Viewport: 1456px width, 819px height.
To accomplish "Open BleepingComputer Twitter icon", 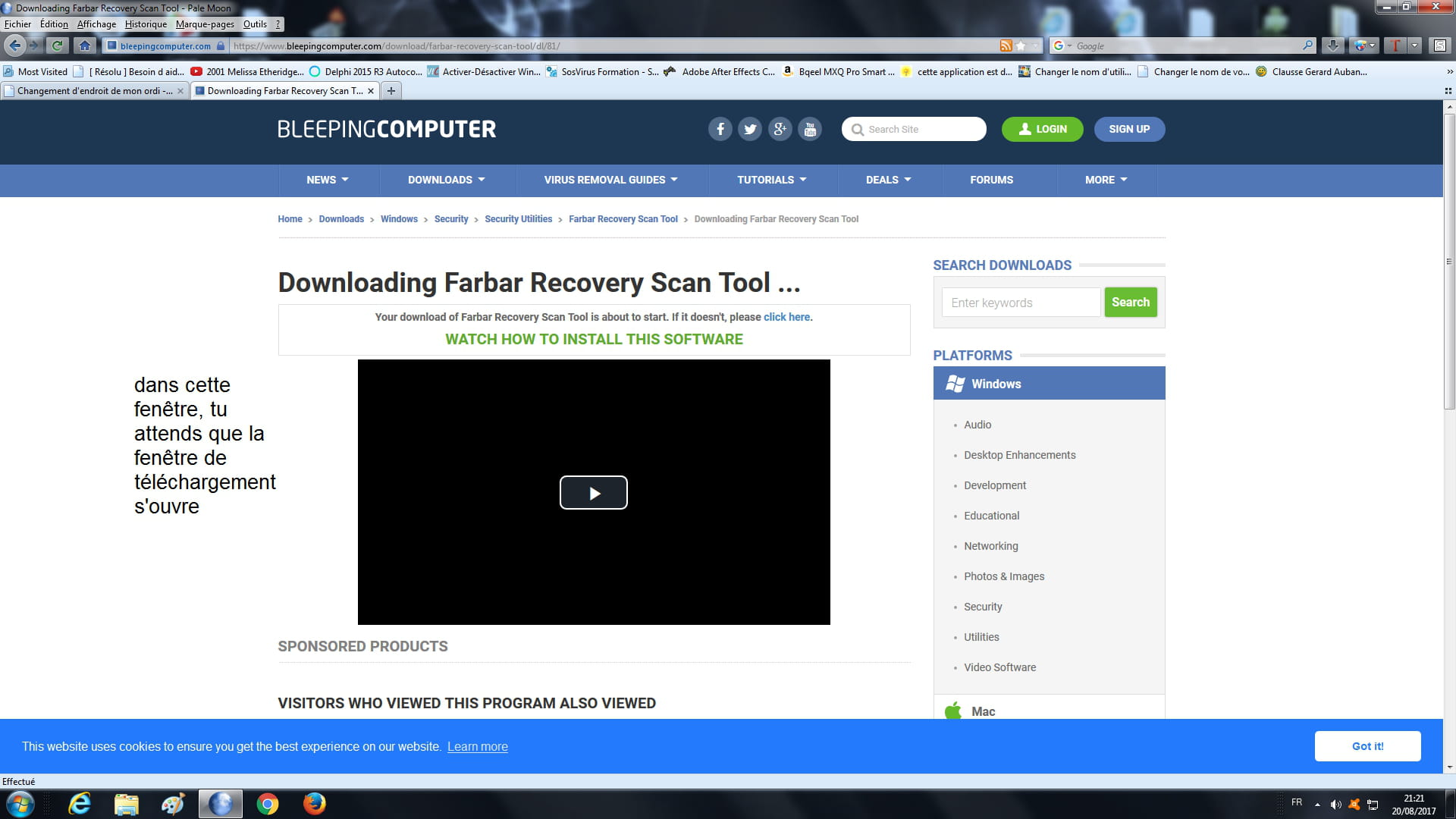I will coord(750,129).
